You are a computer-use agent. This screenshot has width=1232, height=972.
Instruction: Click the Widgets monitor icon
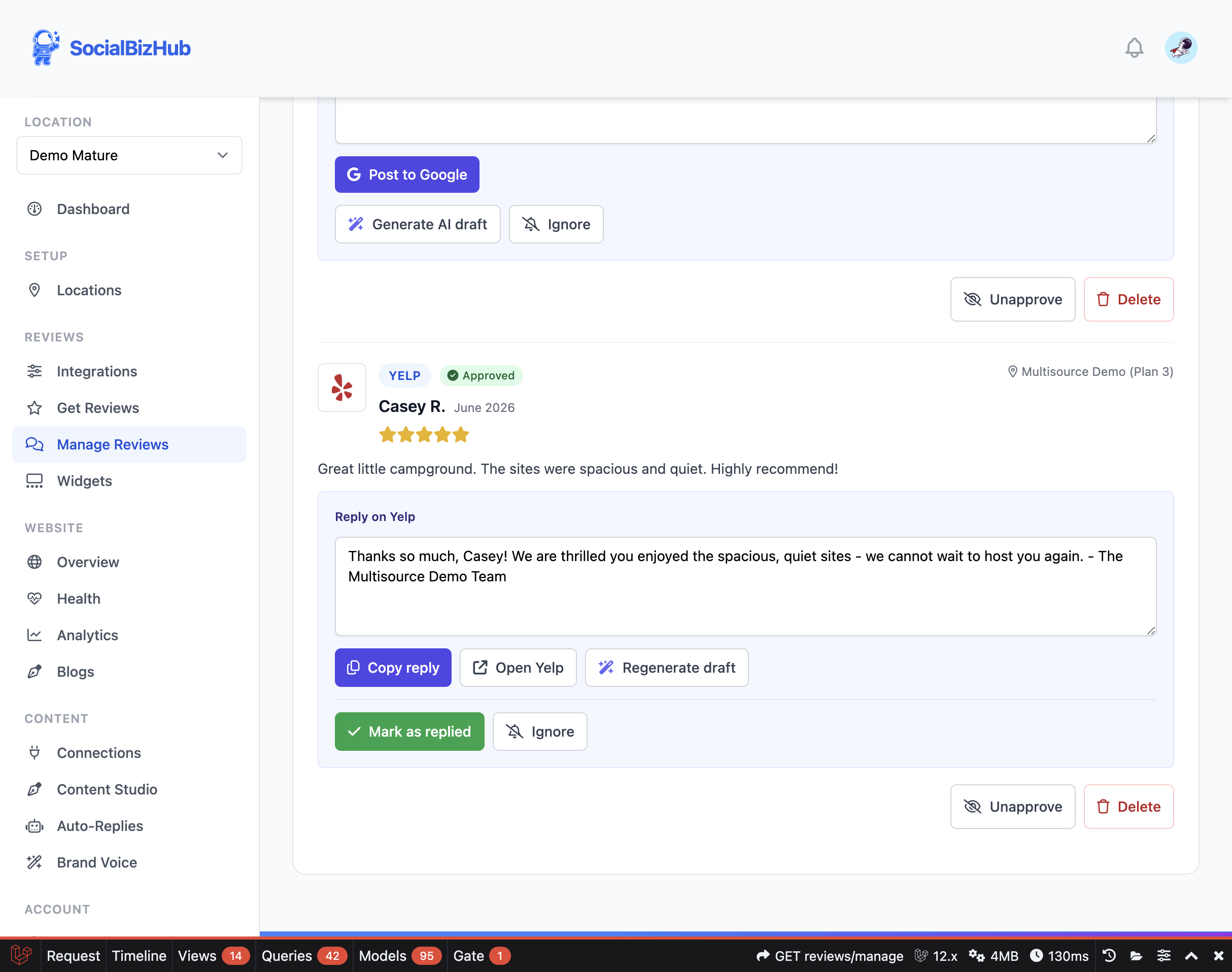click(35, 481)
